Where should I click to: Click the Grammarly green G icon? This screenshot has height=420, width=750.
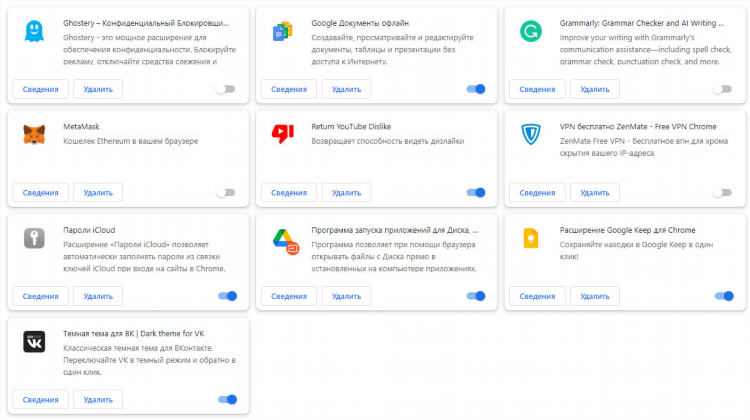coord(530,31)
